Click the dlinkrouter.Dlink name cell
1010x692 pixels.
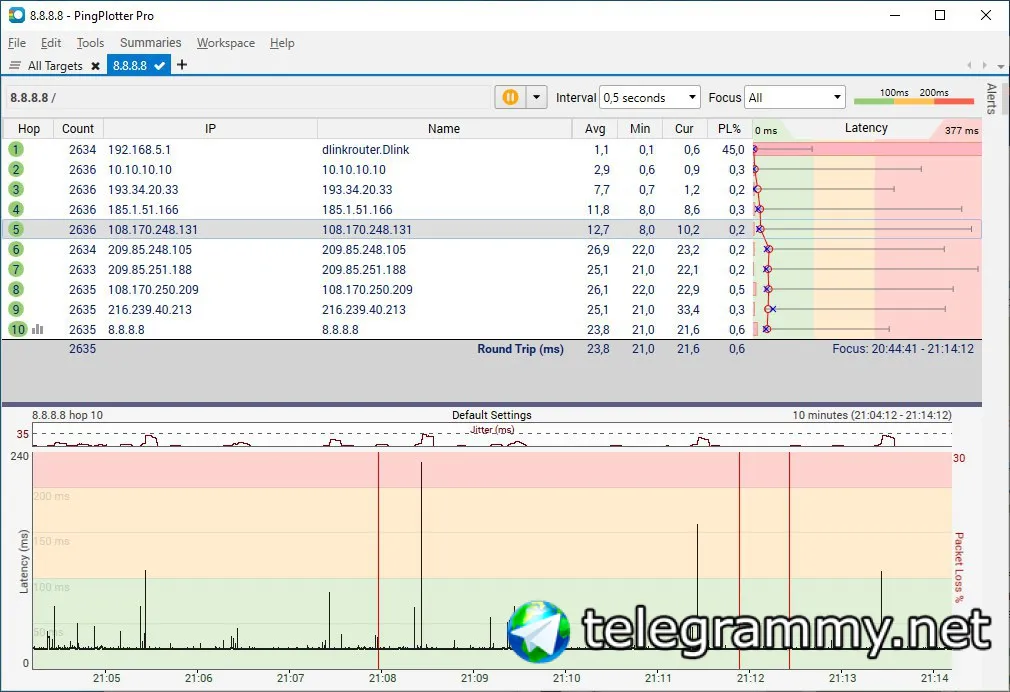(x=365, y=149)
